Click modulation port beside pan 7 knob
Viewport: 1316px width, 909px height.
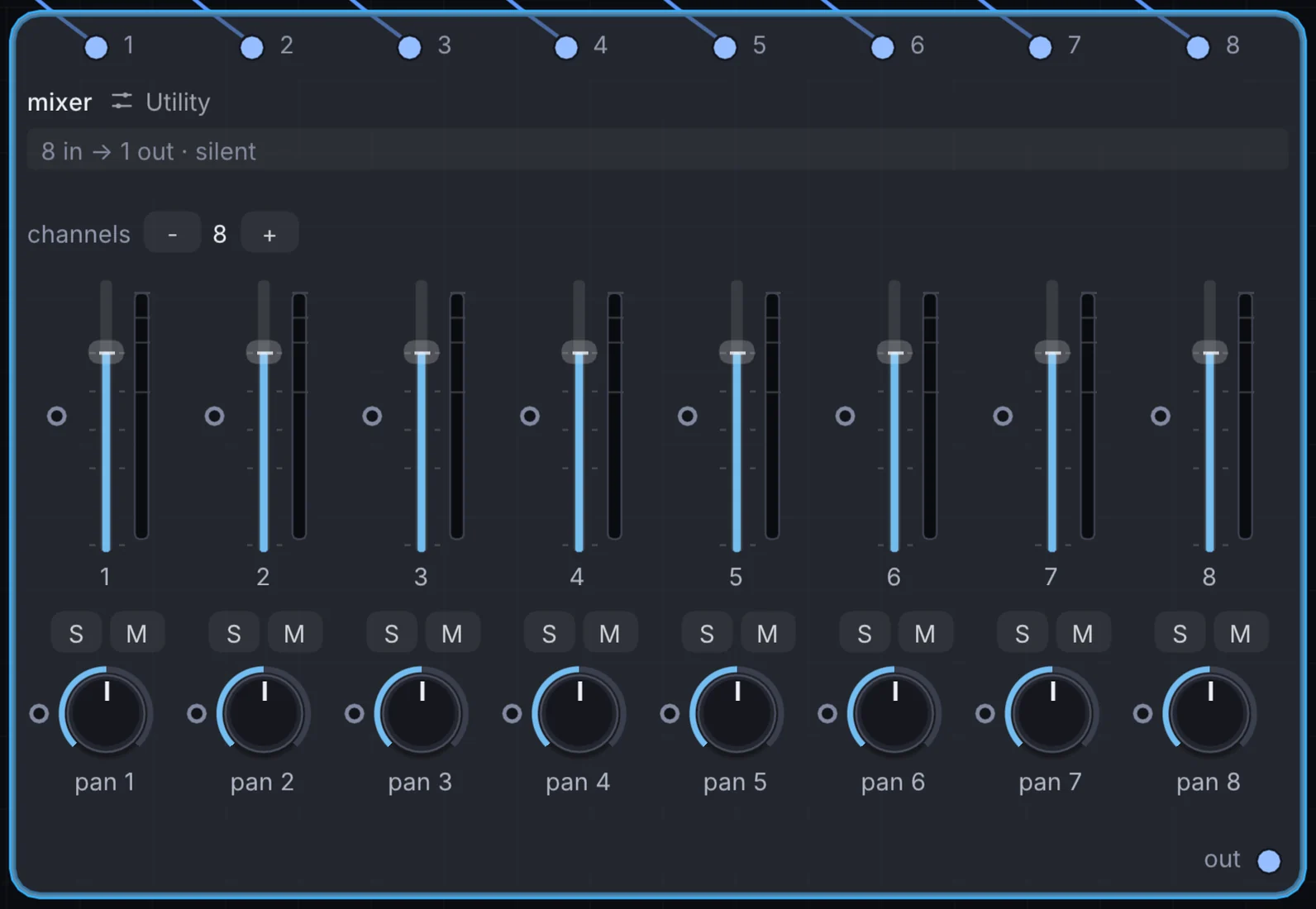click(985, 713)
